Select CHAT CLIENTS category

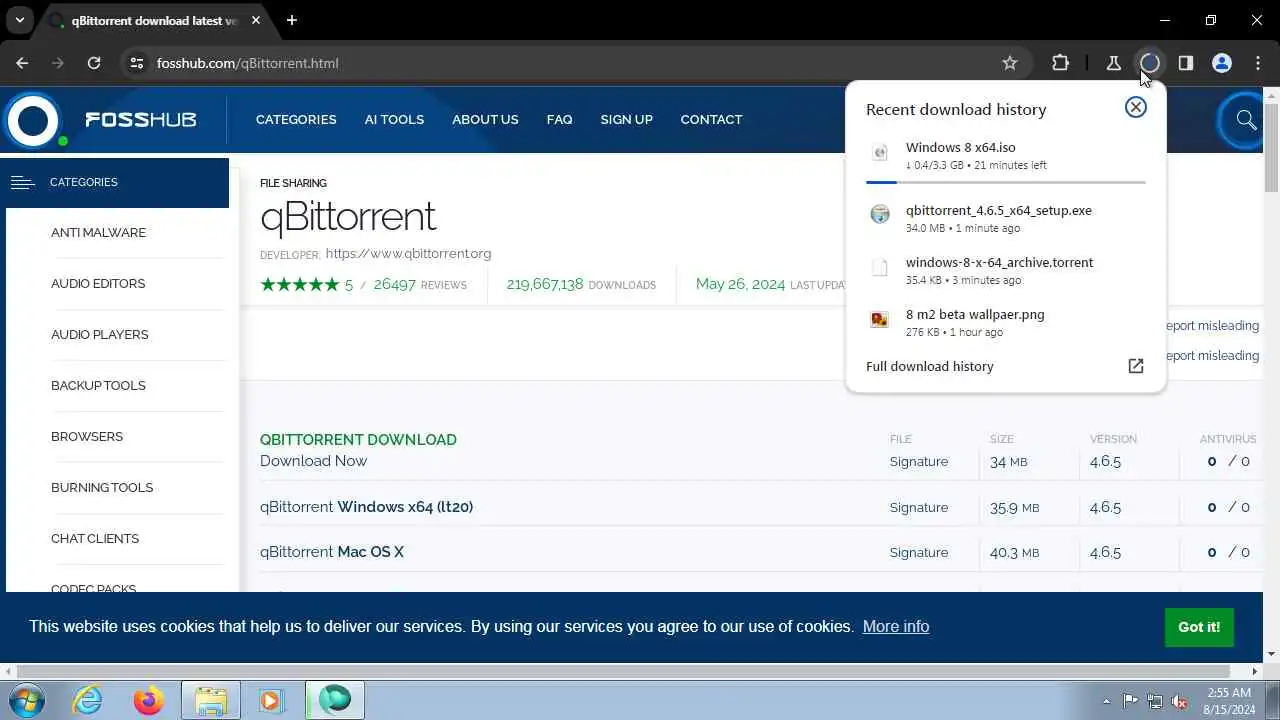pos(95,538)
